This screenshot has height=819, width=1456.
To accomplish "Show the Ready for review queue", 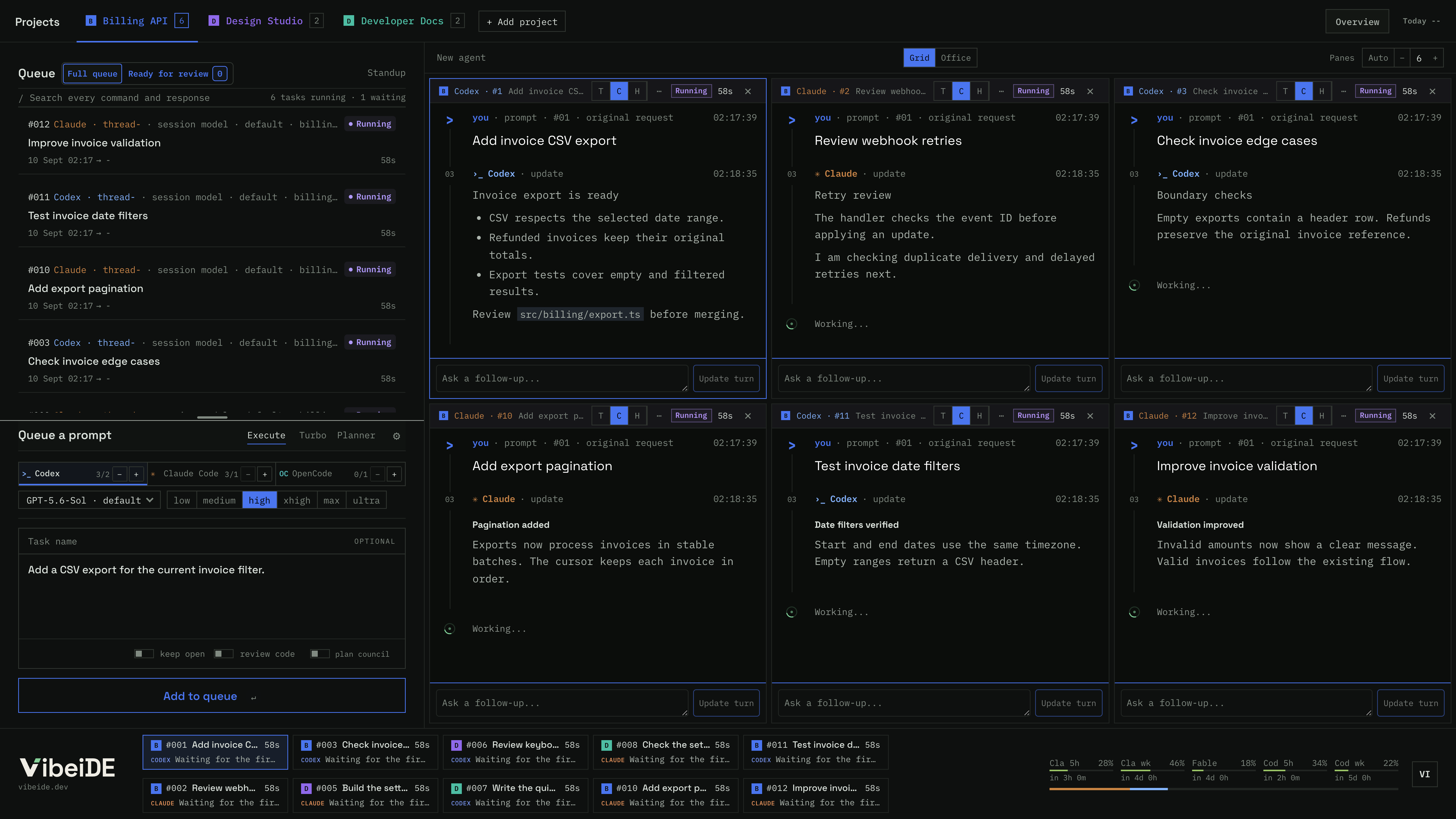I will click(177, 74).
